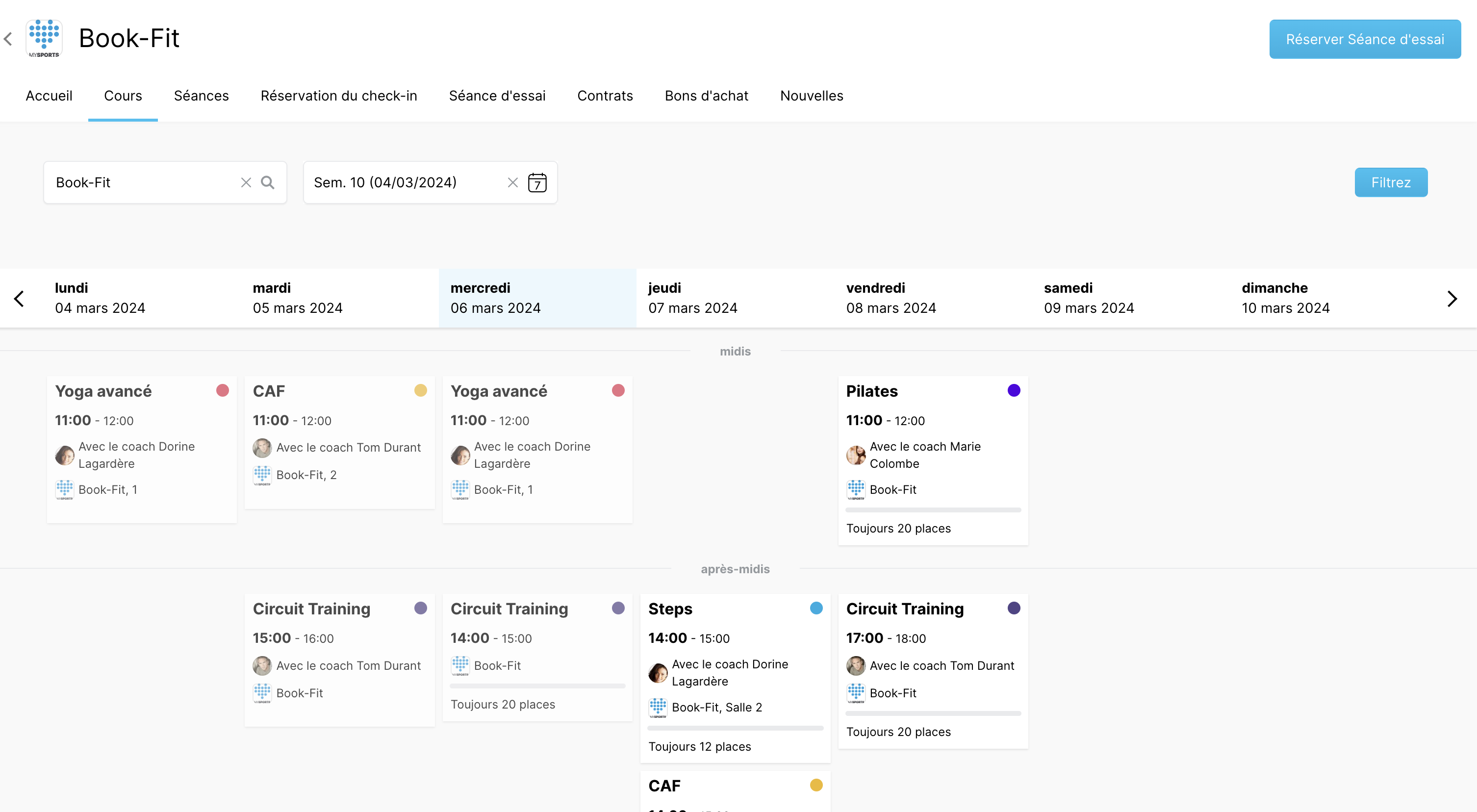Click studio icon in 14:00 Circuit Training card
Image resolution: width=1477 pixels, height=812 pixels.
point(460,666)
